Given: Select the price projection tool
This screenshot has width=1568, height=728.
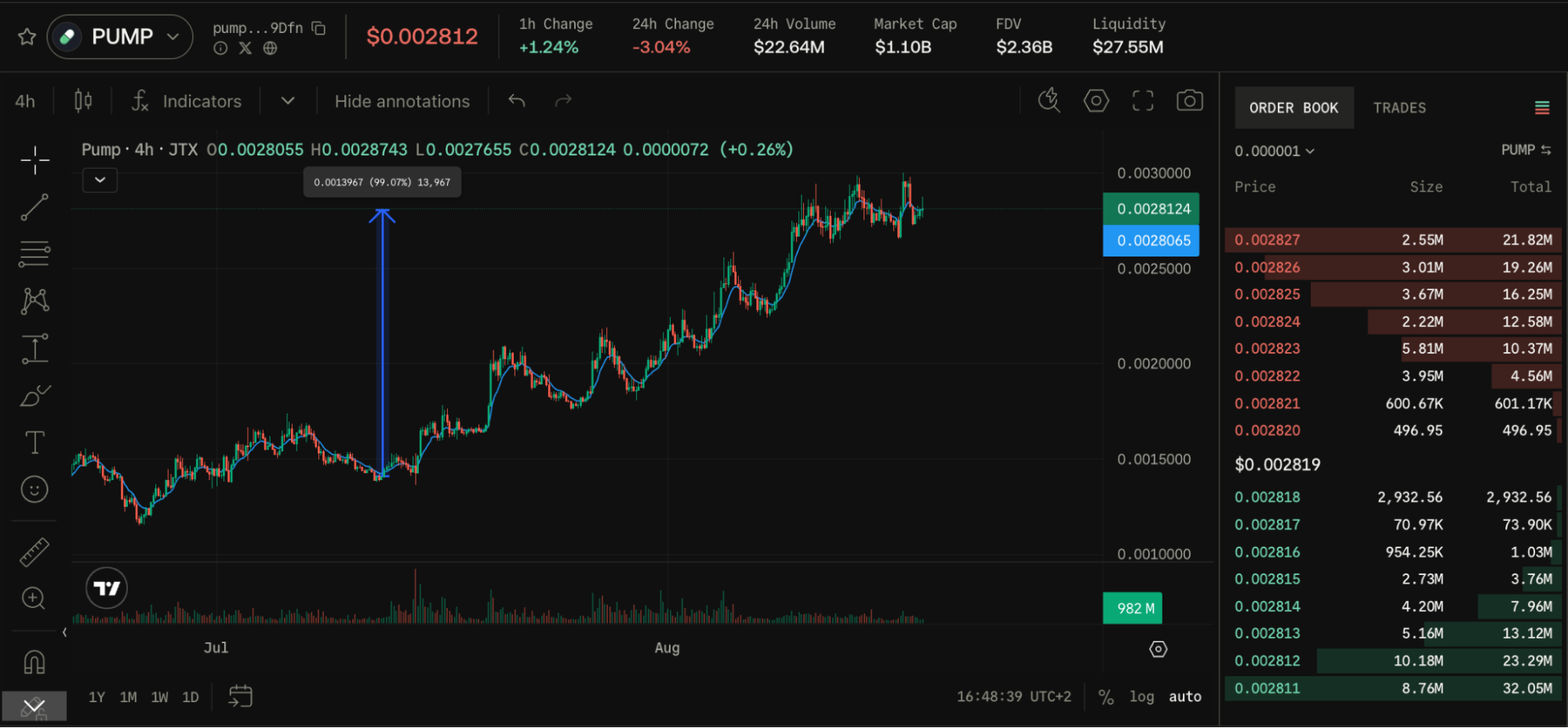Looking at the screenshot, I should pos(35,348).
